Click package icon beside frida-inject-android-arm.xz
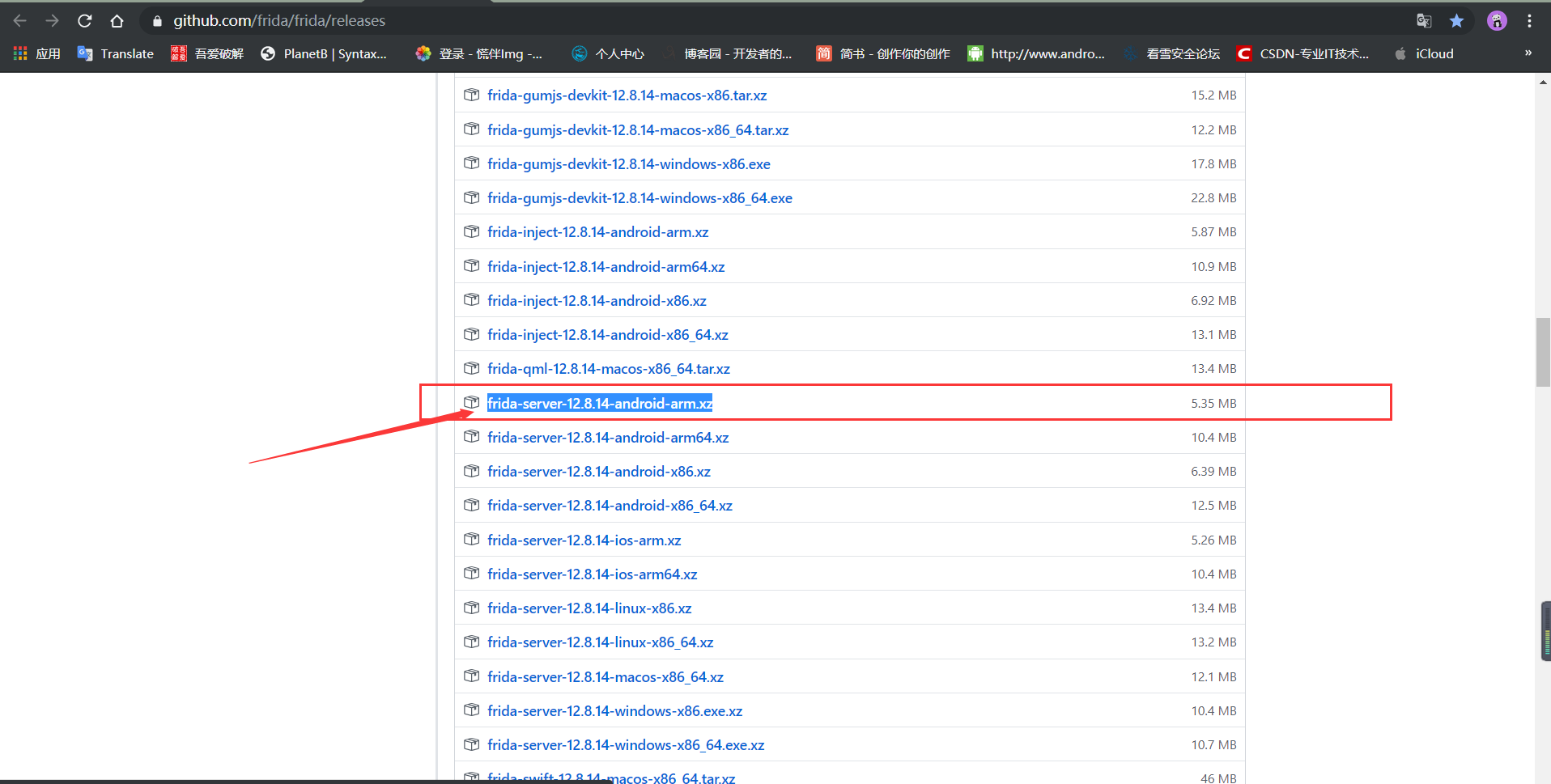This screenshot has width=1551, height=784. pyautogui.click(x=472, y=231)
